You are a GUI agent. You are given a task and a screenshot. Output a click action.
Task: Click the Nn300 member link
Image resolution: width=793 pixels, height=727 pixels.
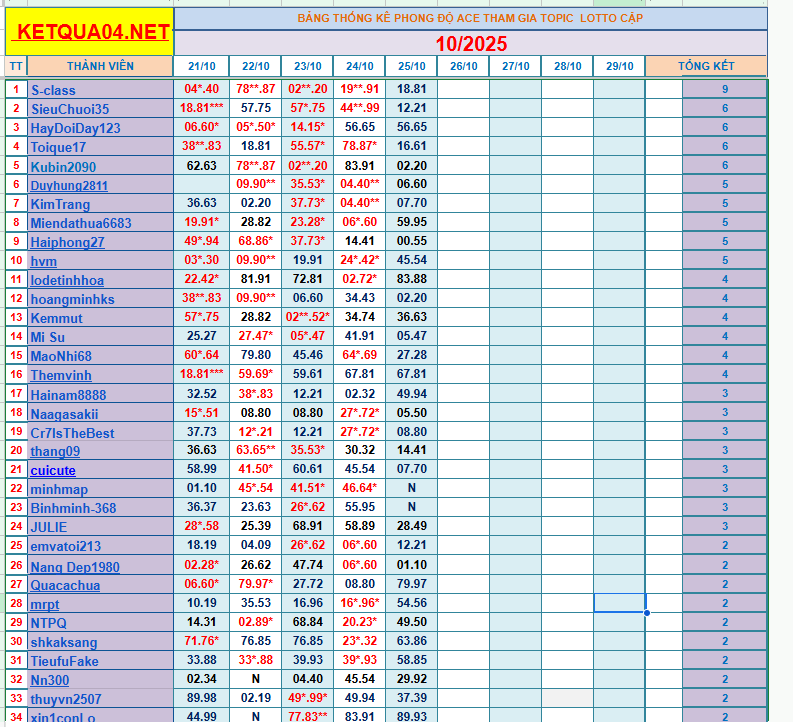point(50,680)
